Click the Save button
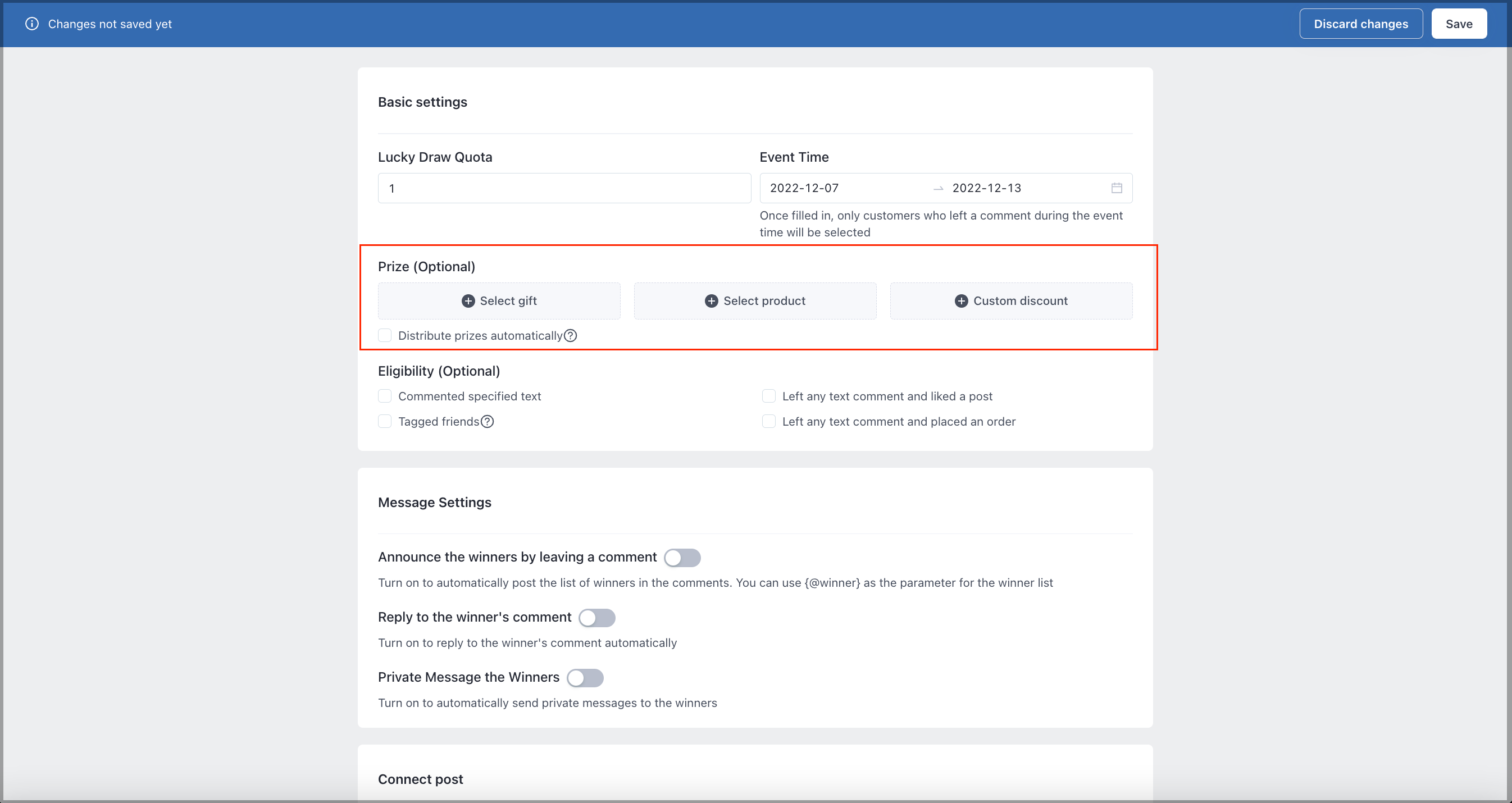The width and height of the screenshot is (1512, 803). pos(1459,24)
